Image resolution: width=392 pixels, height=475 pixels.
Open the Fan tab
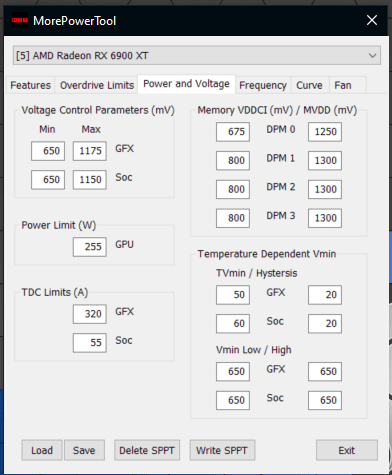pyautogui.click(x=347, y=85)
